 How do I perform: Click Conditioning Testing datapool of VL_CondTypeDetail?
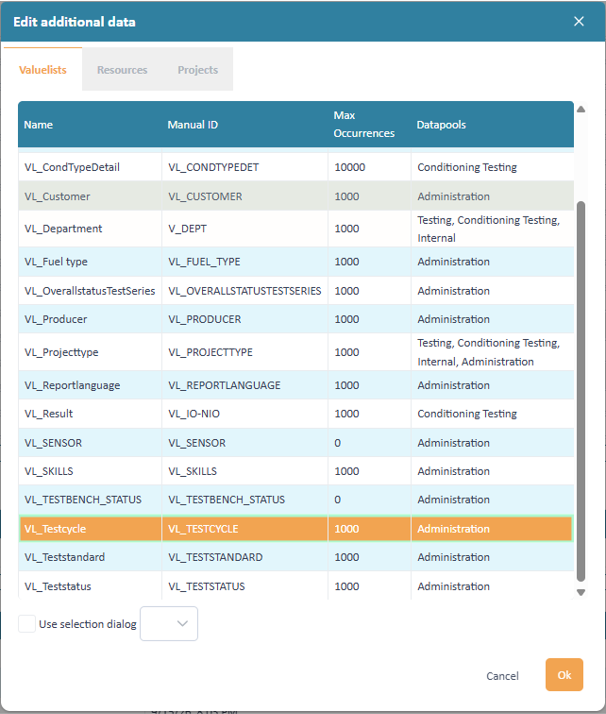467,167
